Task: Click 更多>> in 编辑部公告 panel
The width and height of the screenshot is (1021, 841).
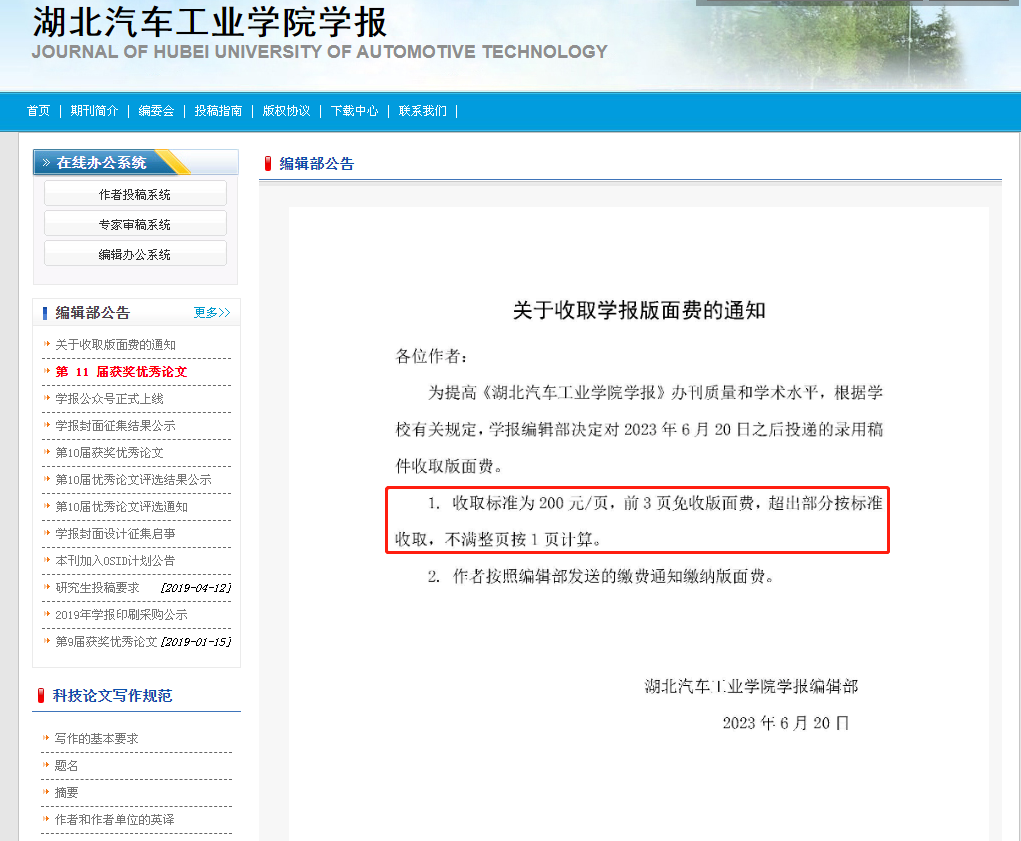Action: coord(212,312)
